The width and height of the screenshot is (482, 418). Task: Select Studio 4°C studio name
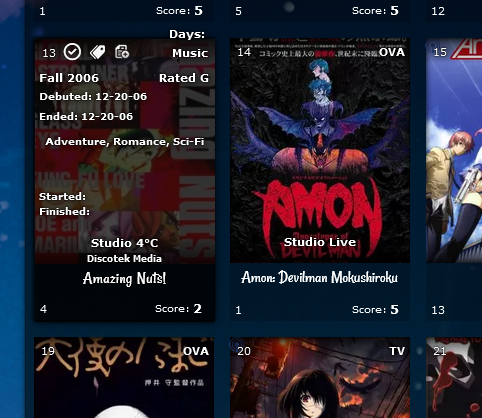(124, 243)
